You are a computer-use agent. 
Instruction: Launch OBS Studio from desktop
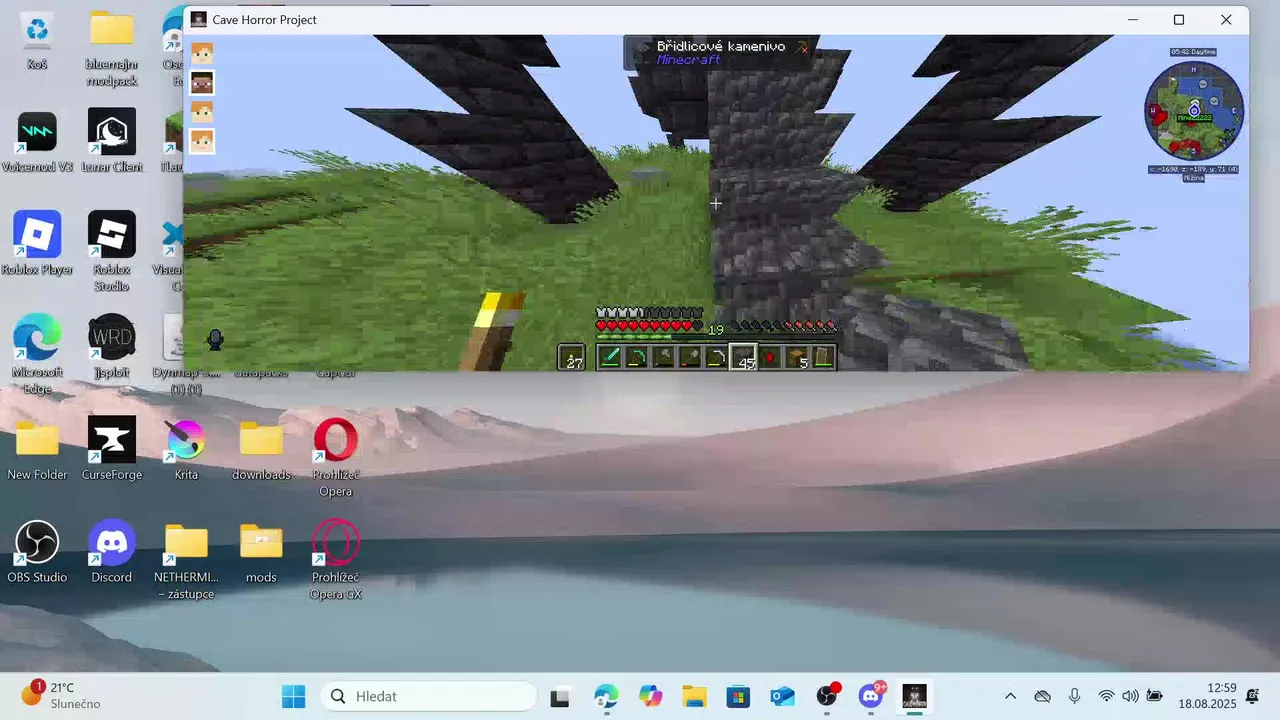click(x=37, y=552)
